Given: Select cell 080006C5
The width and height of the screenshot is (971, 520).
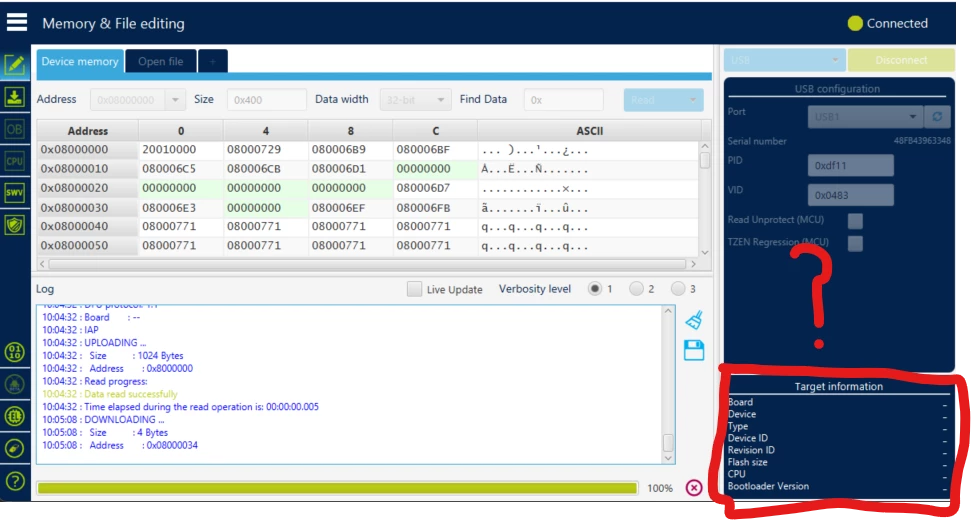Looking at the screenshot, I should coord(180,169).
